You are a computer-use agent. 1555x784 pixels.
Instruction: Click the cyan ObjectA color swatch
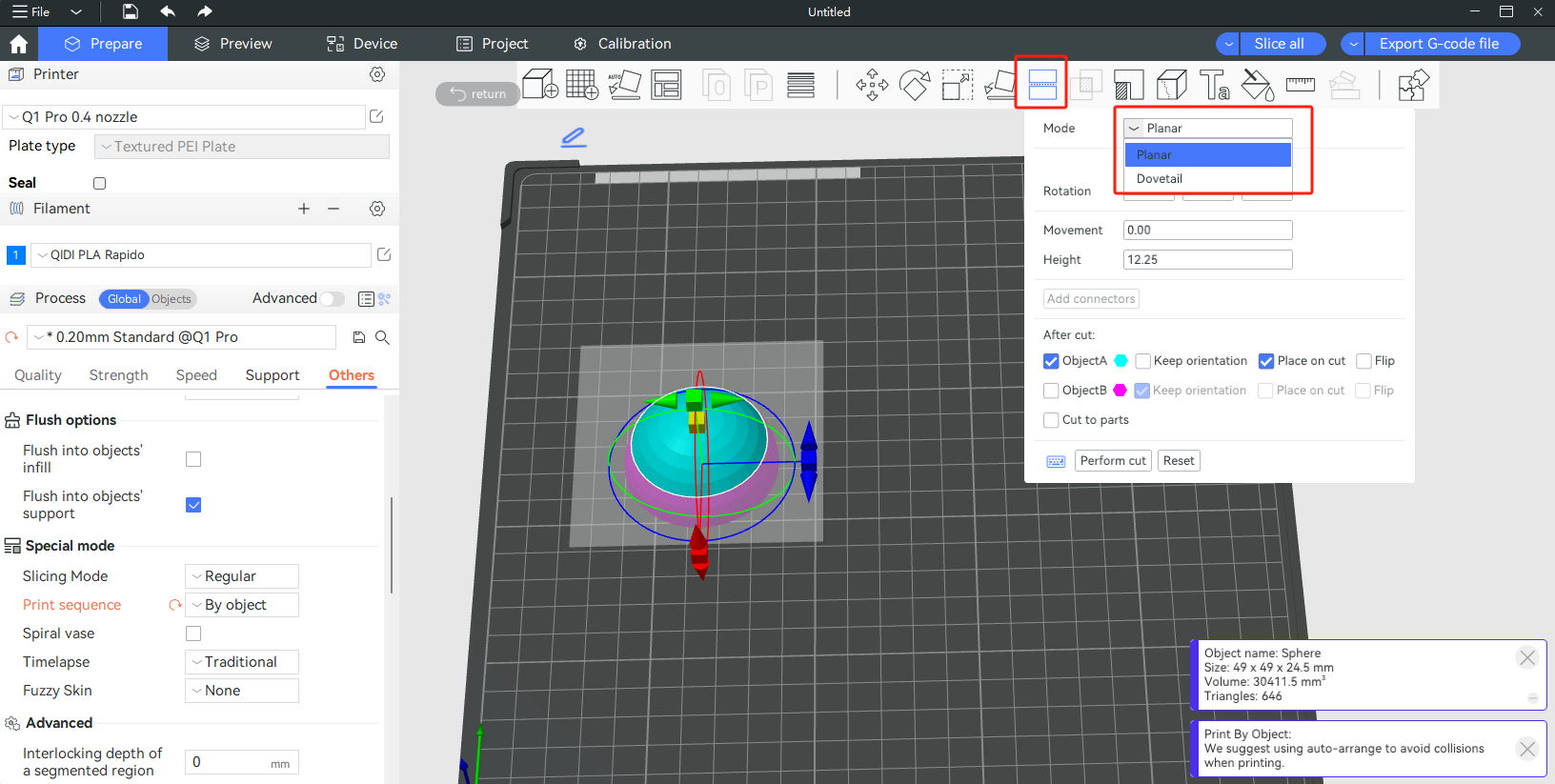click(1121, 361)
